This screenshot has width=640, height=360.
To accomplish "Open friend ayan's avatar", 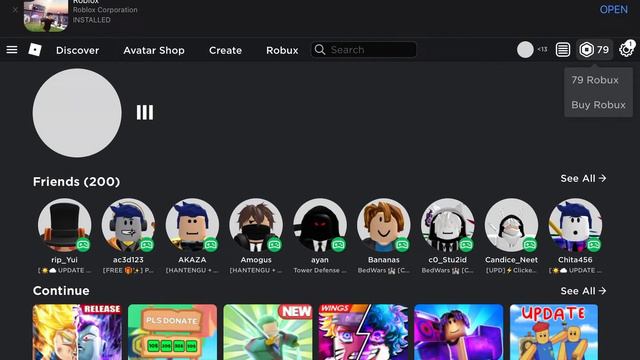I will tap(320, 225).
